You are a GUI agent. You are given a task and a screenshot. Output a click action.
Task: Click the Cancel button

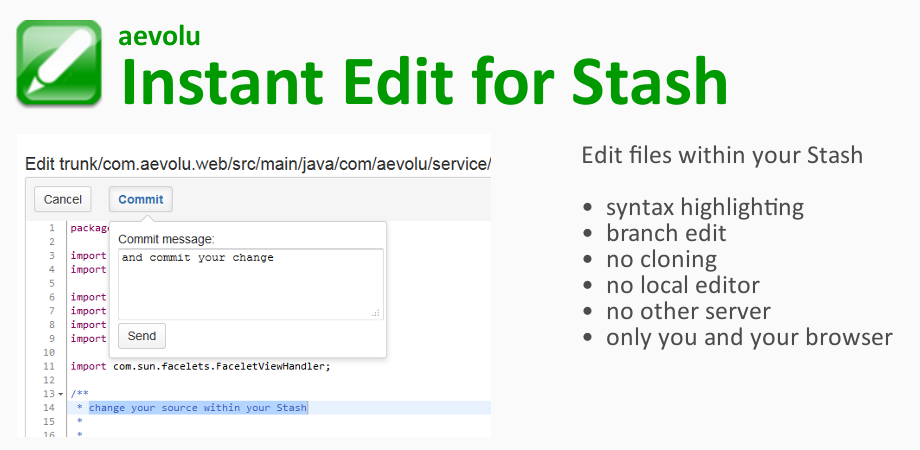[63, 199]
